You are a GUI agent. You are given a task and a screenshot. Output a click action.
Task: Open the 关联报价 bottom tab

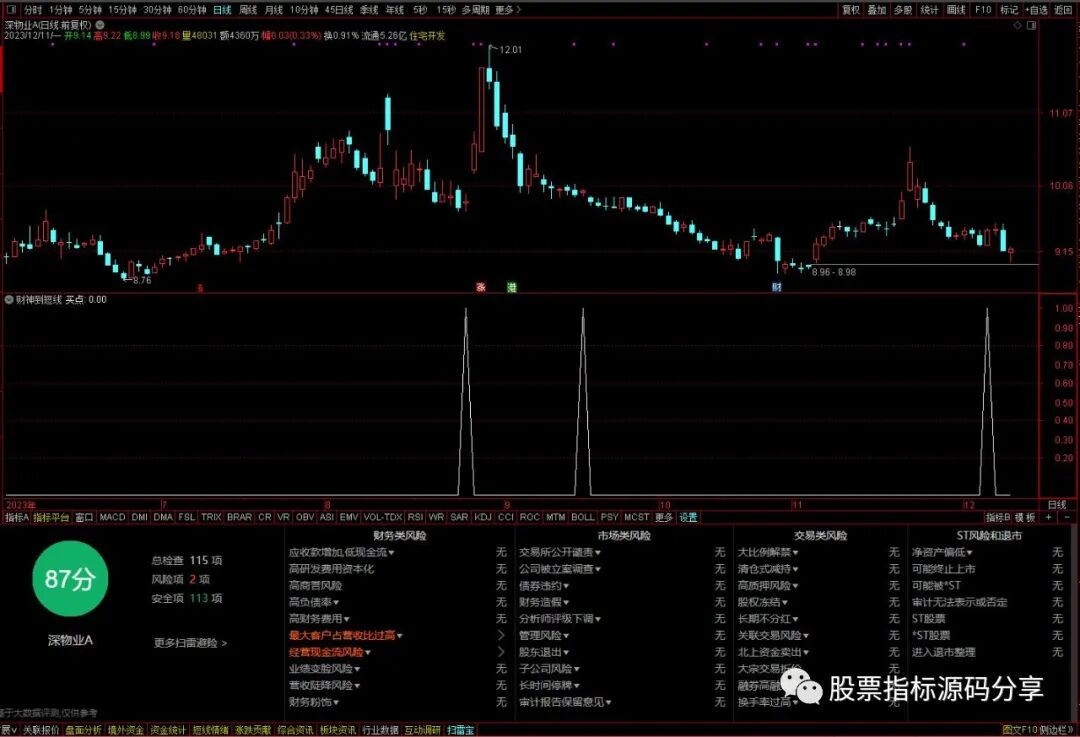click(41, 730)
